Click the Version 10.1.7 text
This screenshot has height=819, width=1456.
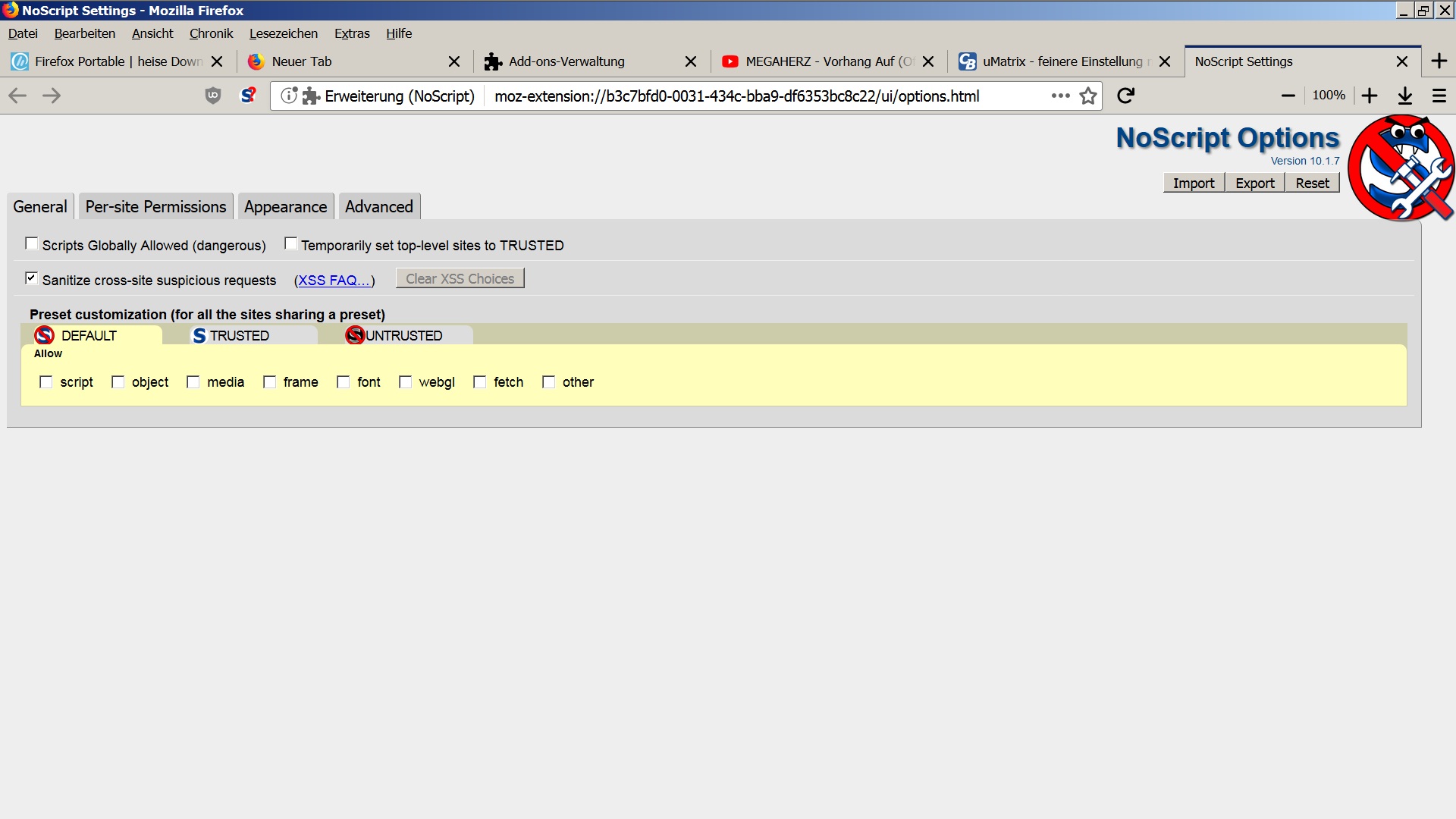click(1305, 161)
